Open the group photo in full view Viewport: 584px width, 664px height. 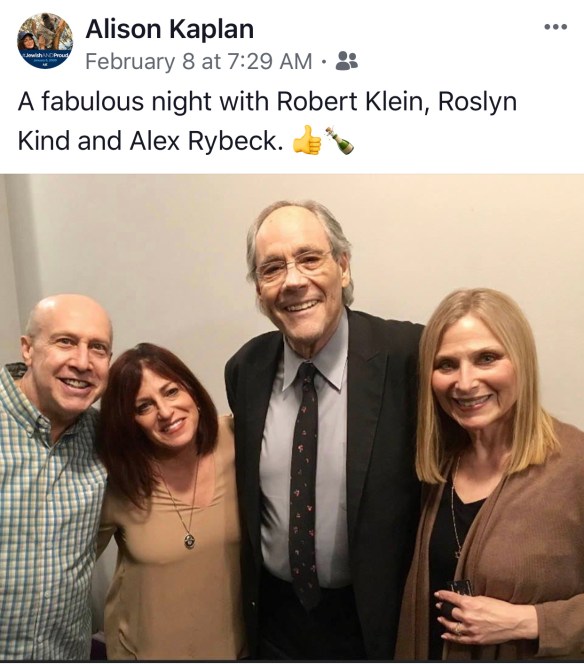tap(292, 417)
